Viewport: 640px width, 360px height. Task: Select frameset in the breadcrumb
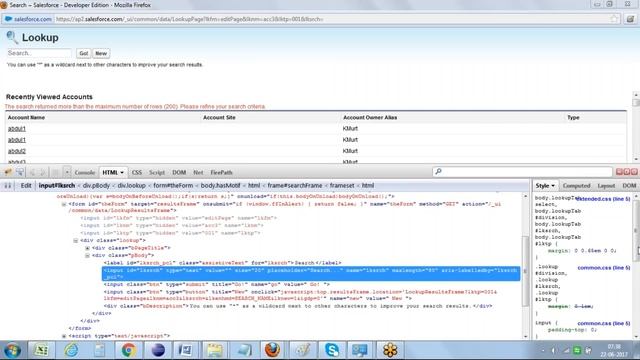pyautogui.click(x=342, y=186)
